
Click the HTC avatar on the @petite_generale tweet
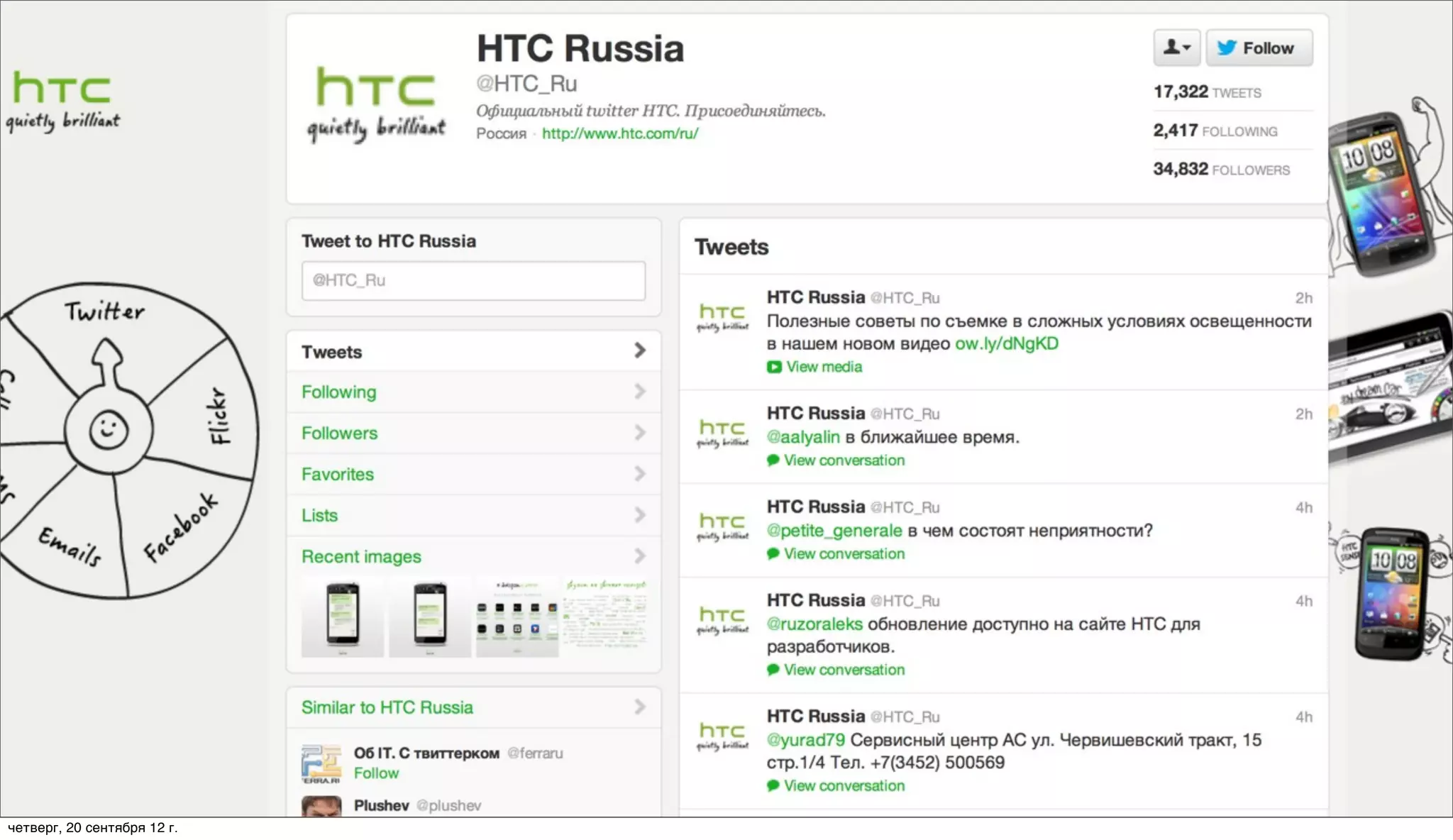tap(722, 526)
